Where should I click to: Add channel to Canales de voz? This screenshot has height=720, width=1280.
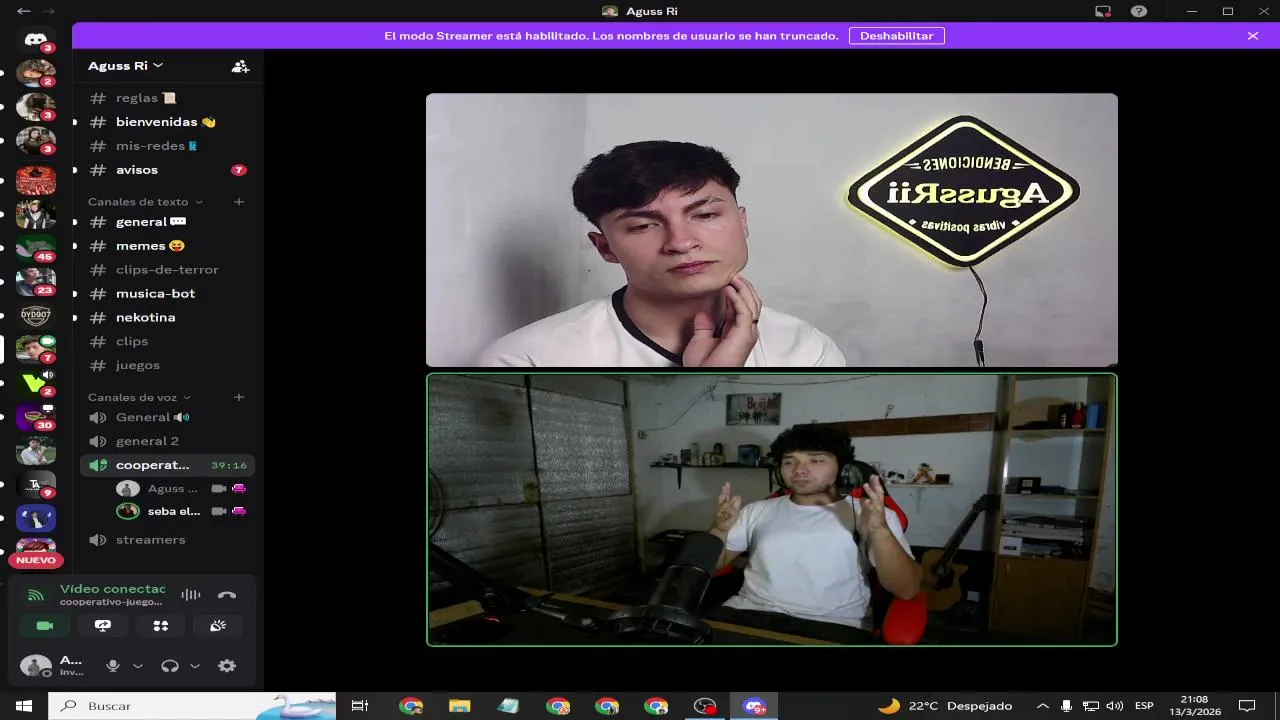(x=239, y=397)
